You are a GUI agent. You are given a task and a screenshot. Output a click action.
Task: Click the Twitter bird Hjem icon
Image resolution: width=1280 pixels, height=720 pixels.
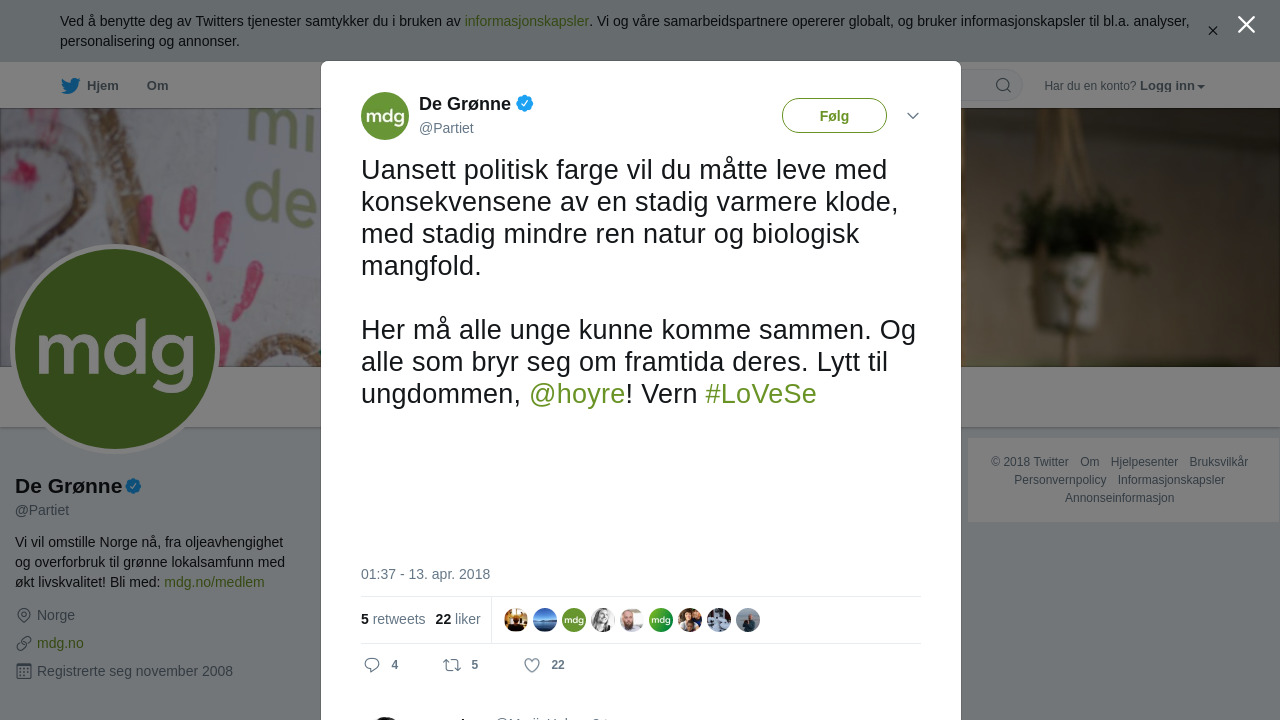(70, 86)
